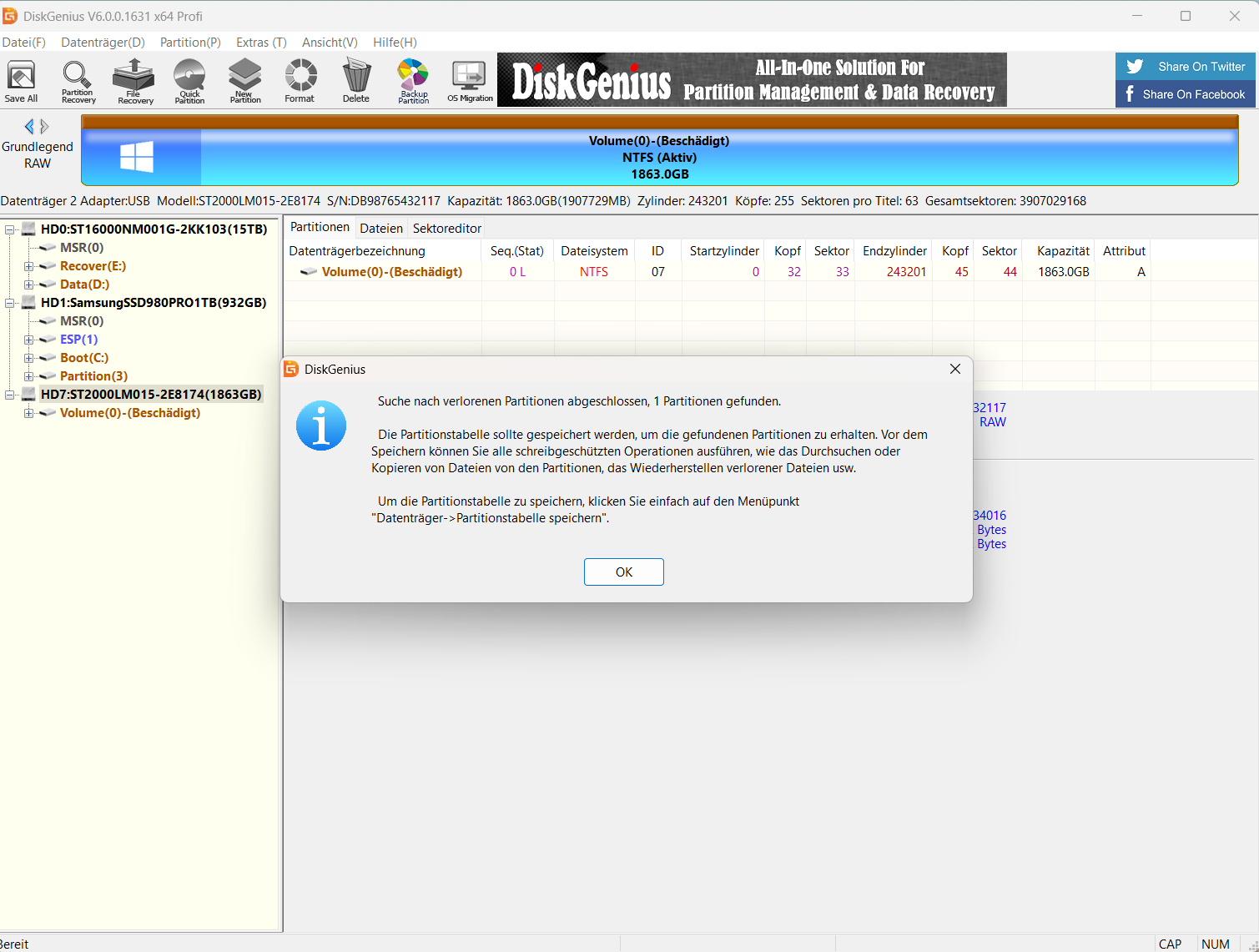Click the NUM status bar indicator
The height and width of the screenshot is (952, 1259).
coord(1216,944)
